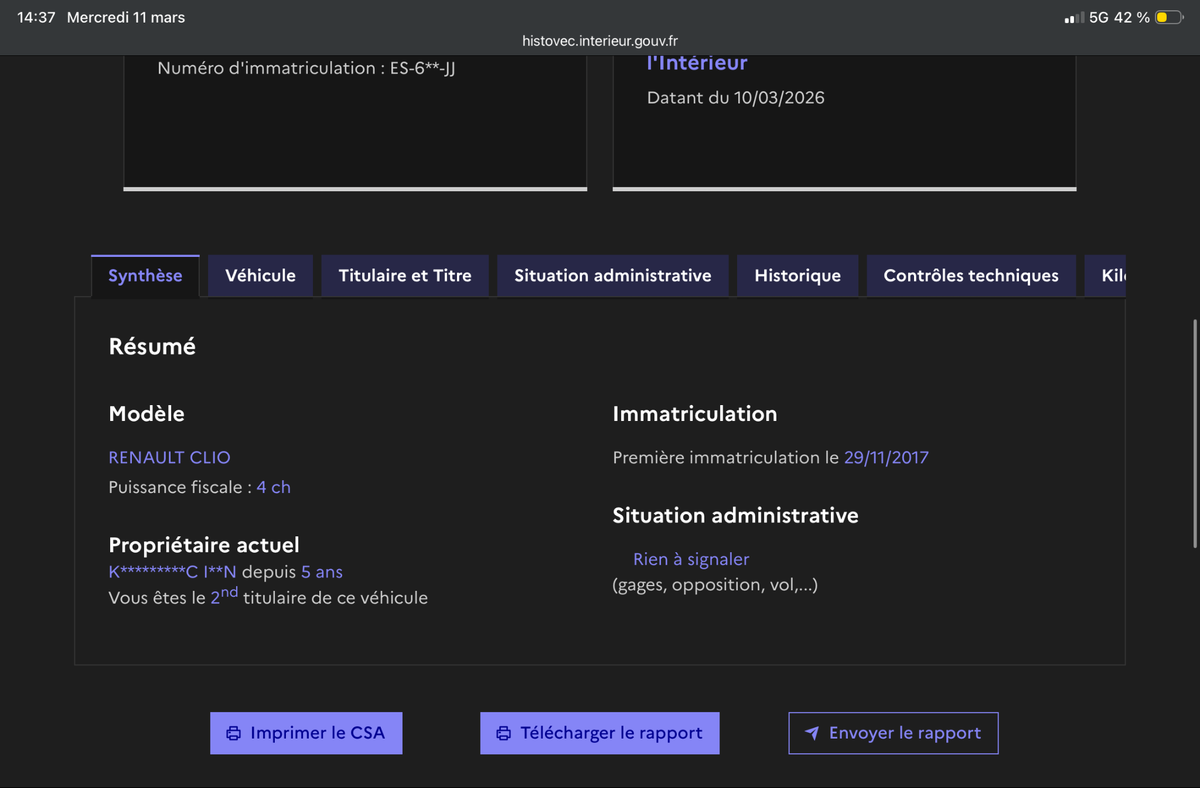Select the Synthèse tab
Image resolution: width=1200 pixels, height=788 pixels.
[145, 276]
